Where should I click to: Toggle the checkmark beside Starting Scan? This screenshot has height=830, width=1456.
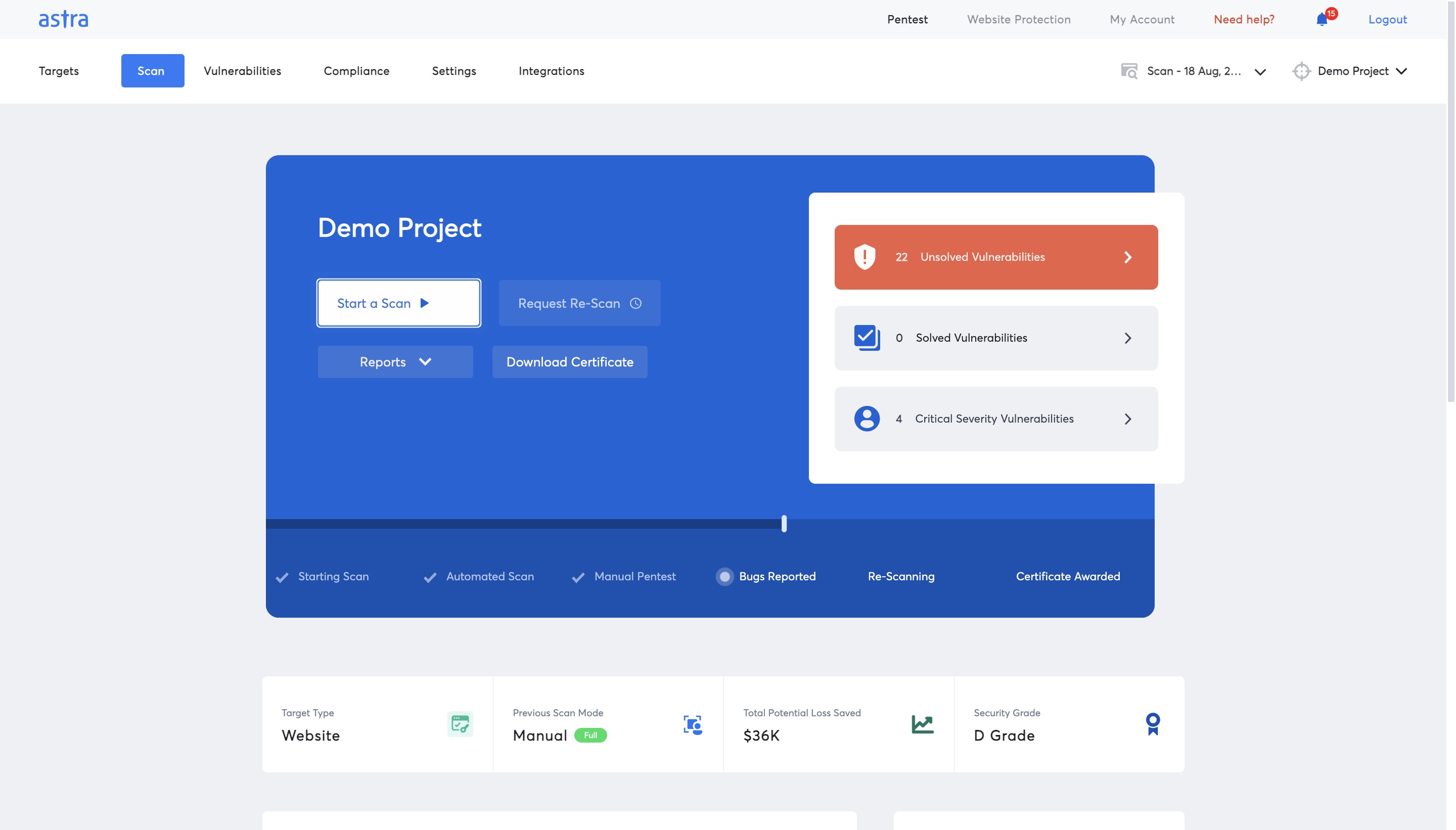point(282,576)
